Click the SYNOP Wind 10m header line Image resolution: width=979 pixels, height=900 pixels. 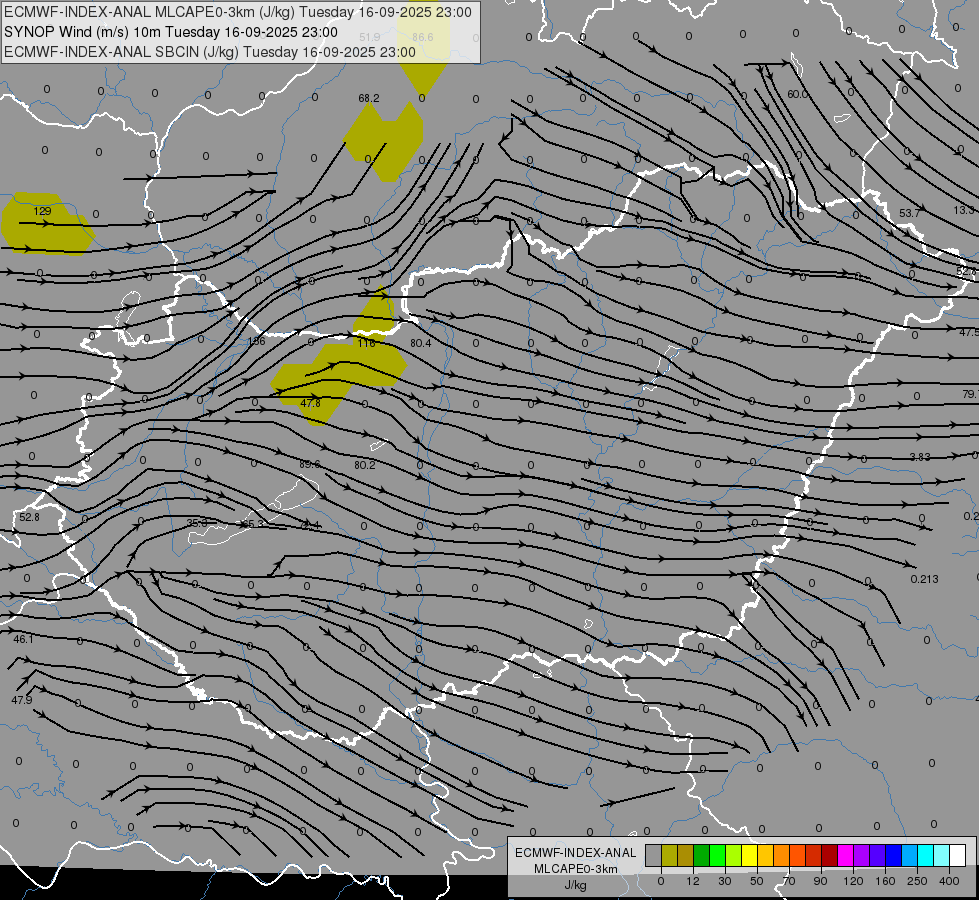(x=171, y=32)
